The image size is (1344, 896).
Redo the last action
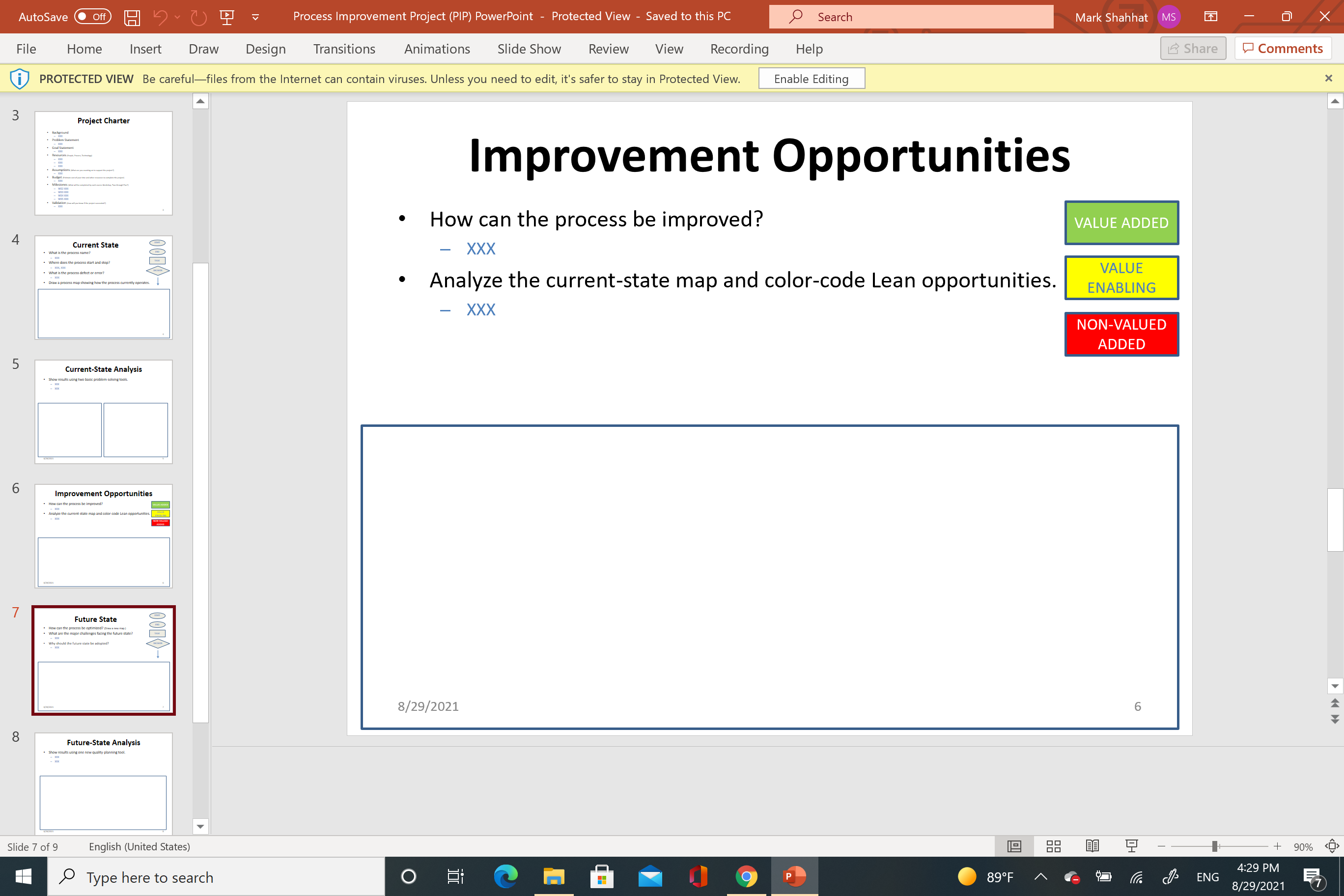pyautogui.click(x=198, y=17)
